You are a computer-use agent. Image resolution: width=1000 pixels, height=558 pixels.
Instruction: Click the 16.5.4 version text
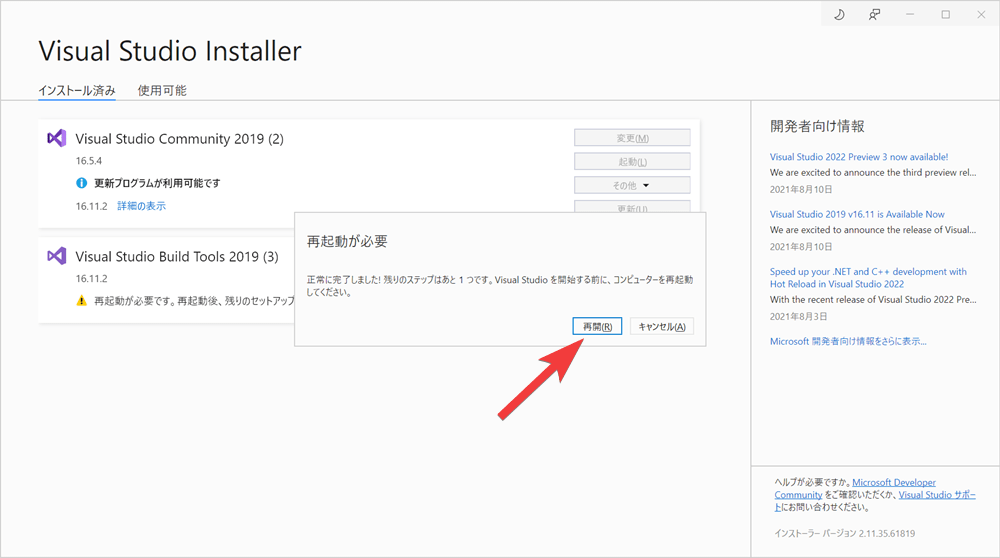click(89, 161)
